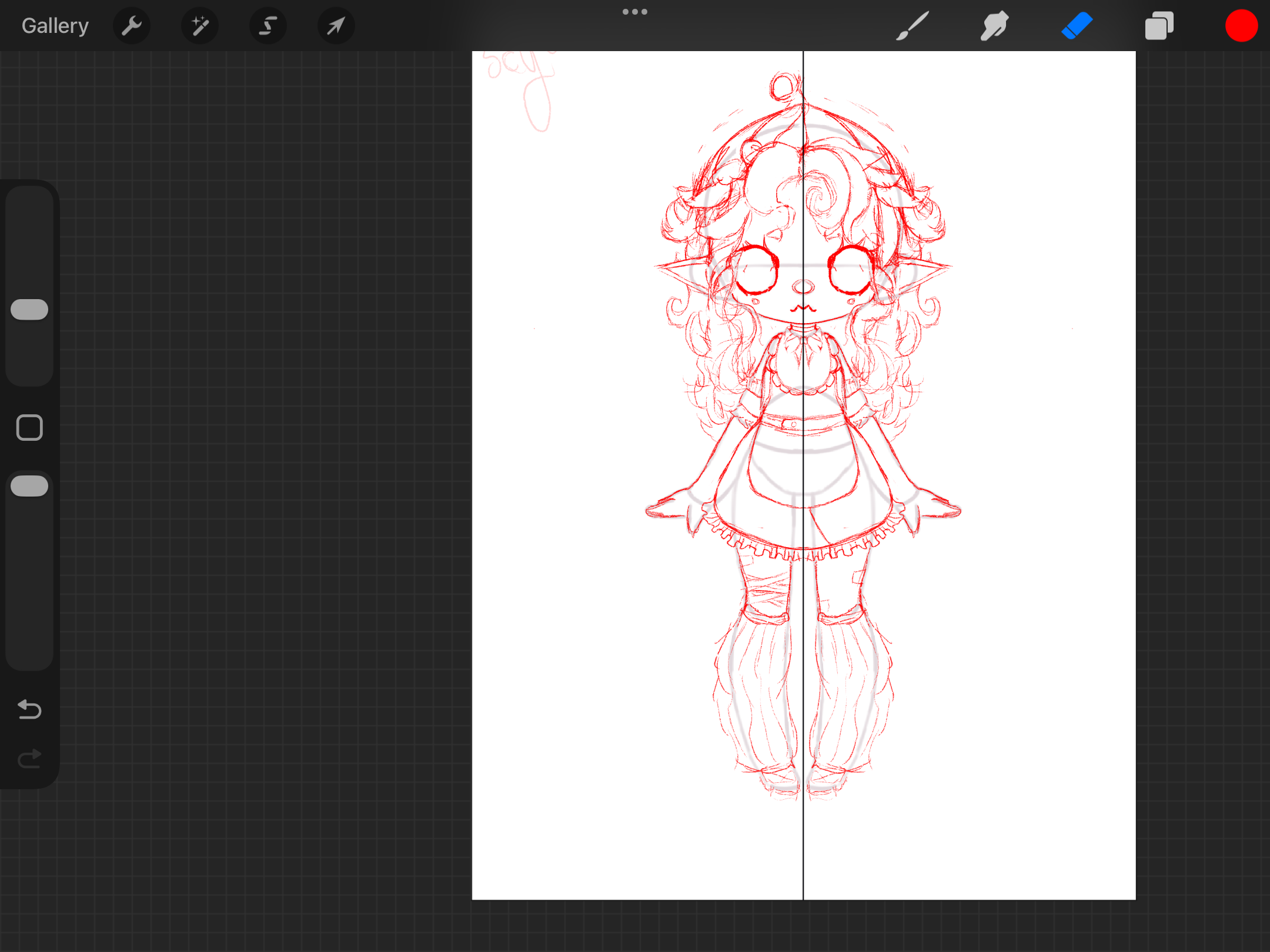Viewport: 1270px width, 952px height.
Task: Open the Adjustments magic wand menu
Action: coord(199,26)
